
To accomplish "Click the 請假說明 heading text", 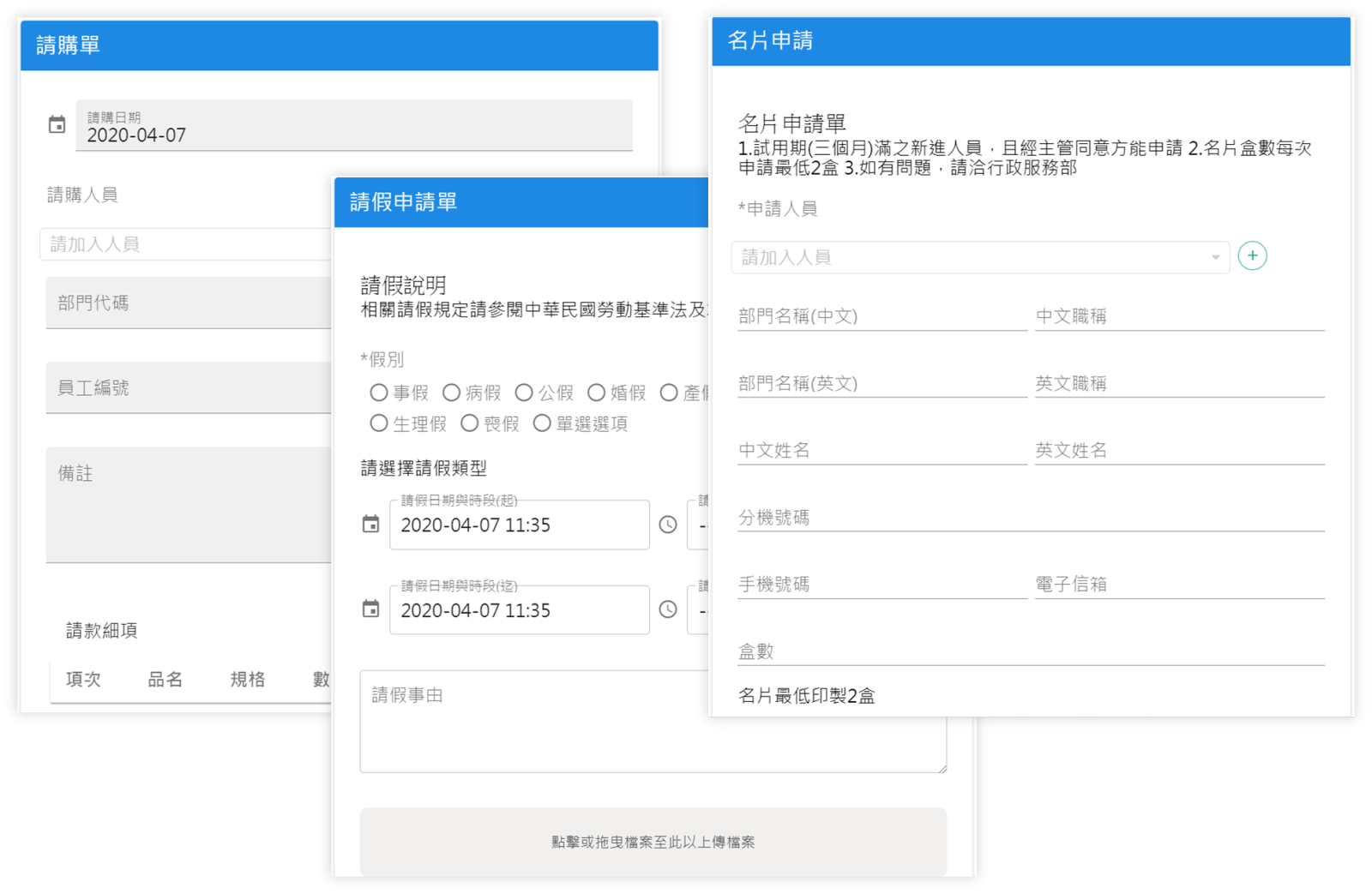I will pyautogui.click(x=404, y=285).
